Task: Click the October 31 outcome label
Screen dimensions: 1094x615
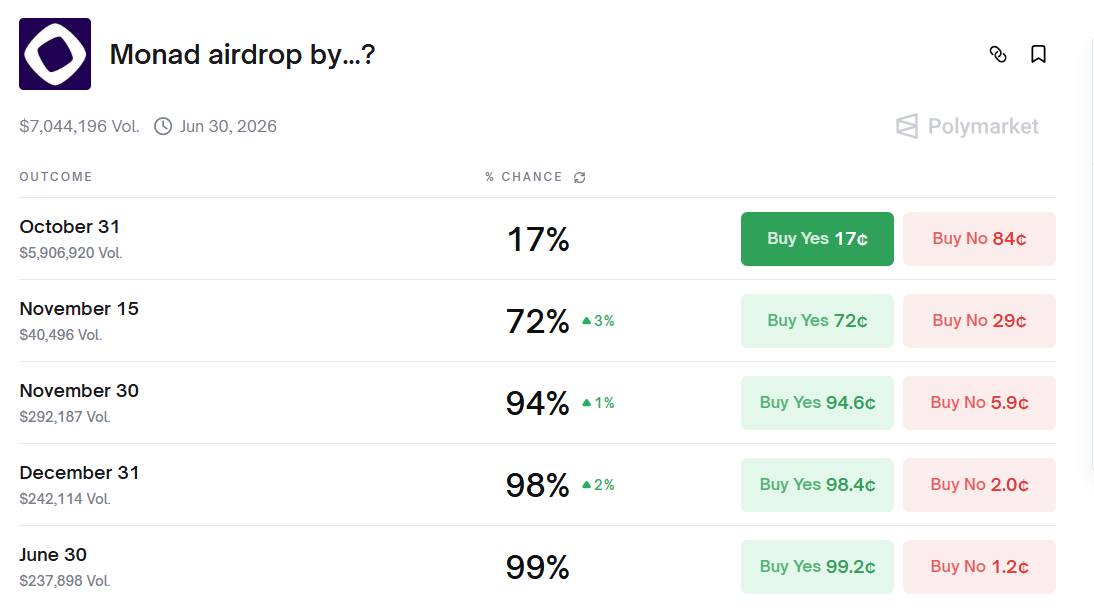Action: 69,227
